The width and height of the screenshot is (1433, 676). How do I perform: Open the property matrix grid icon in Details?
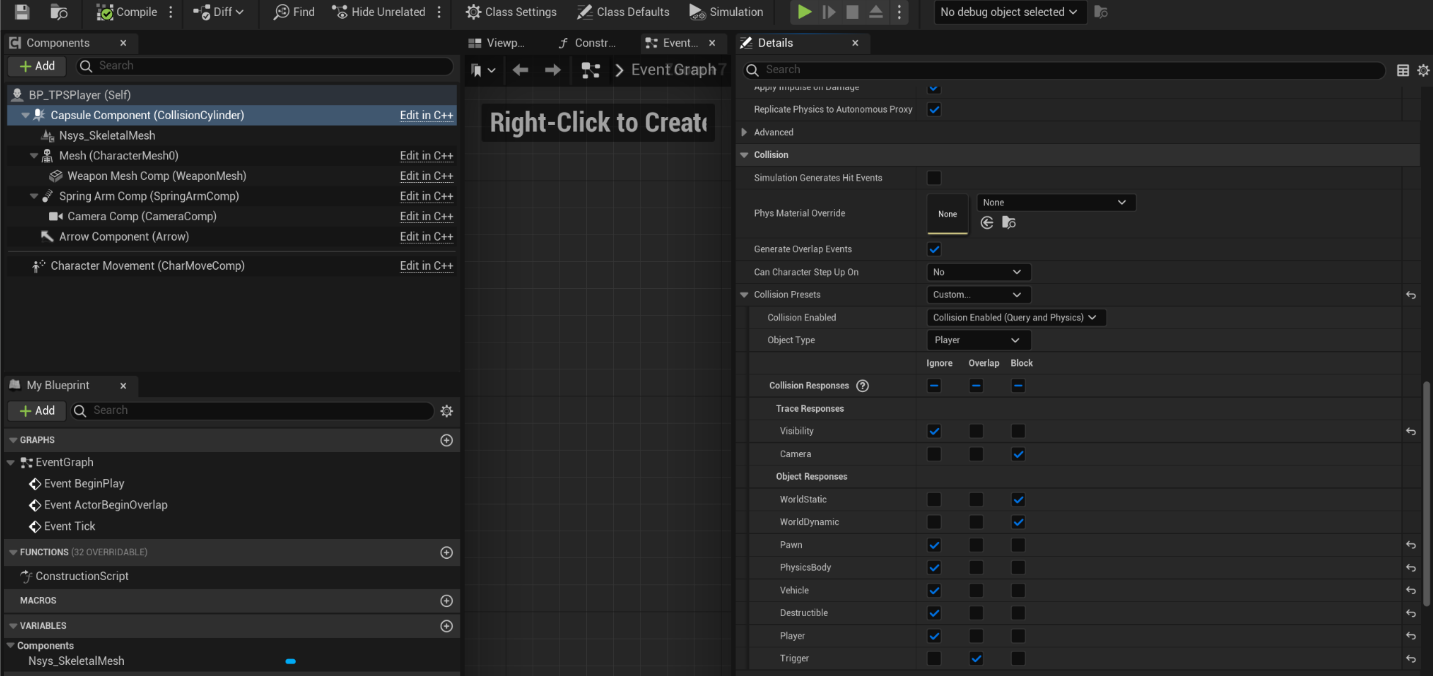(x=1403, y=70)
